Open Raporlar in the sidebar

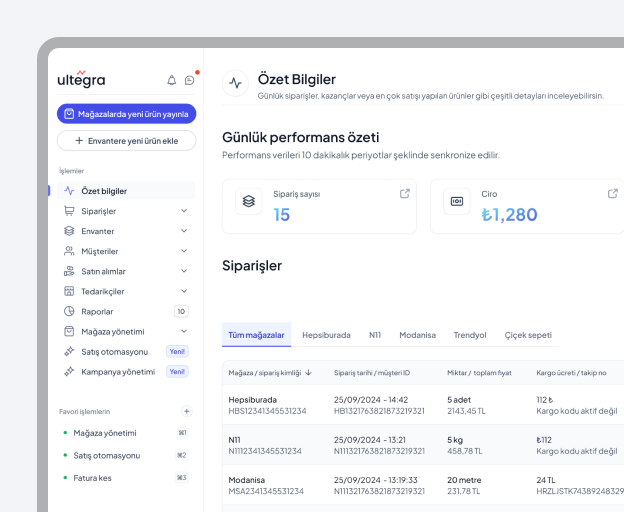click(97, 311)
